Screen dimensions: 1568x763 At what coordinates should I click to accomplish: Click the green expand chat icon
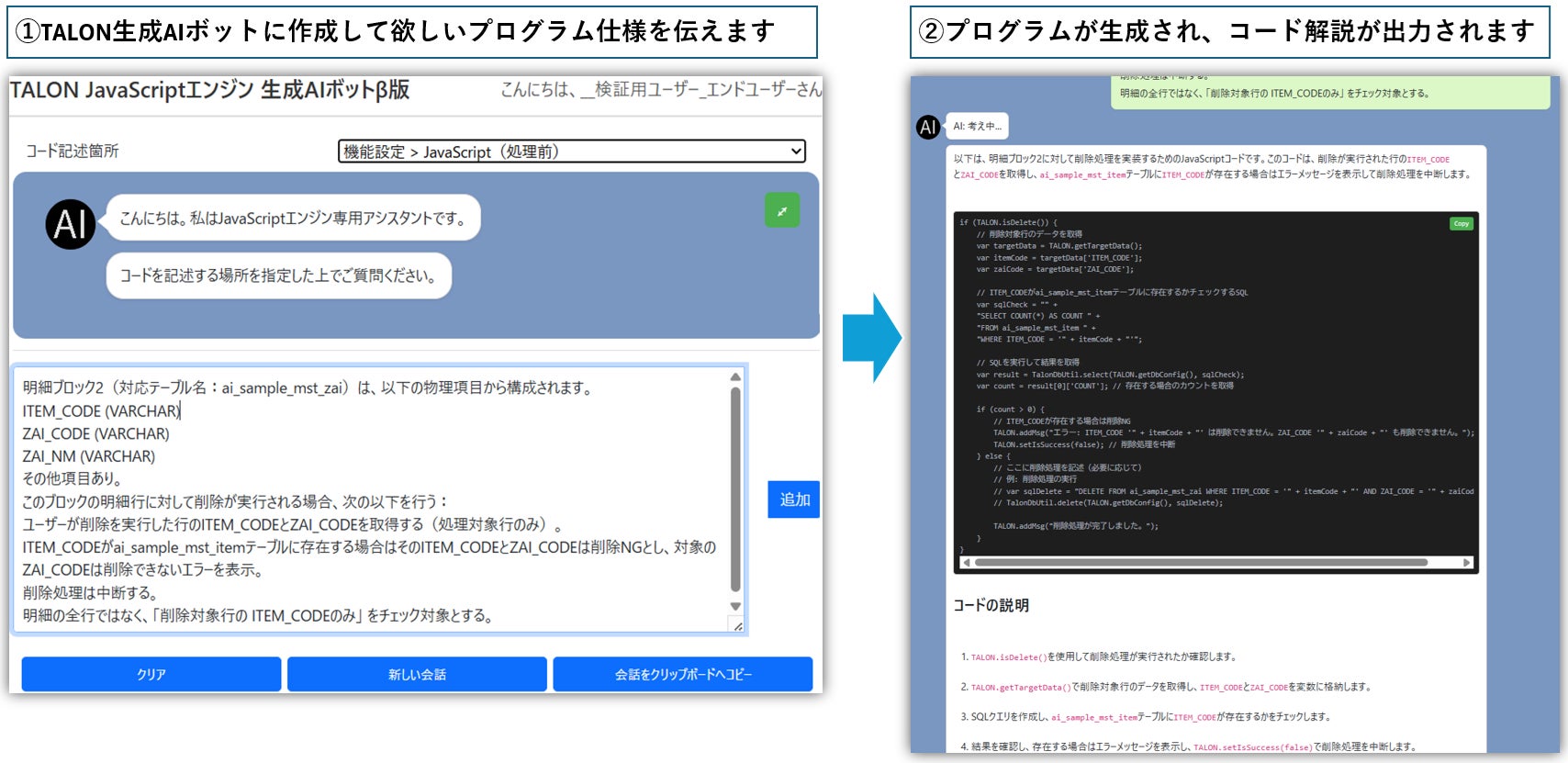pos(782,210)
